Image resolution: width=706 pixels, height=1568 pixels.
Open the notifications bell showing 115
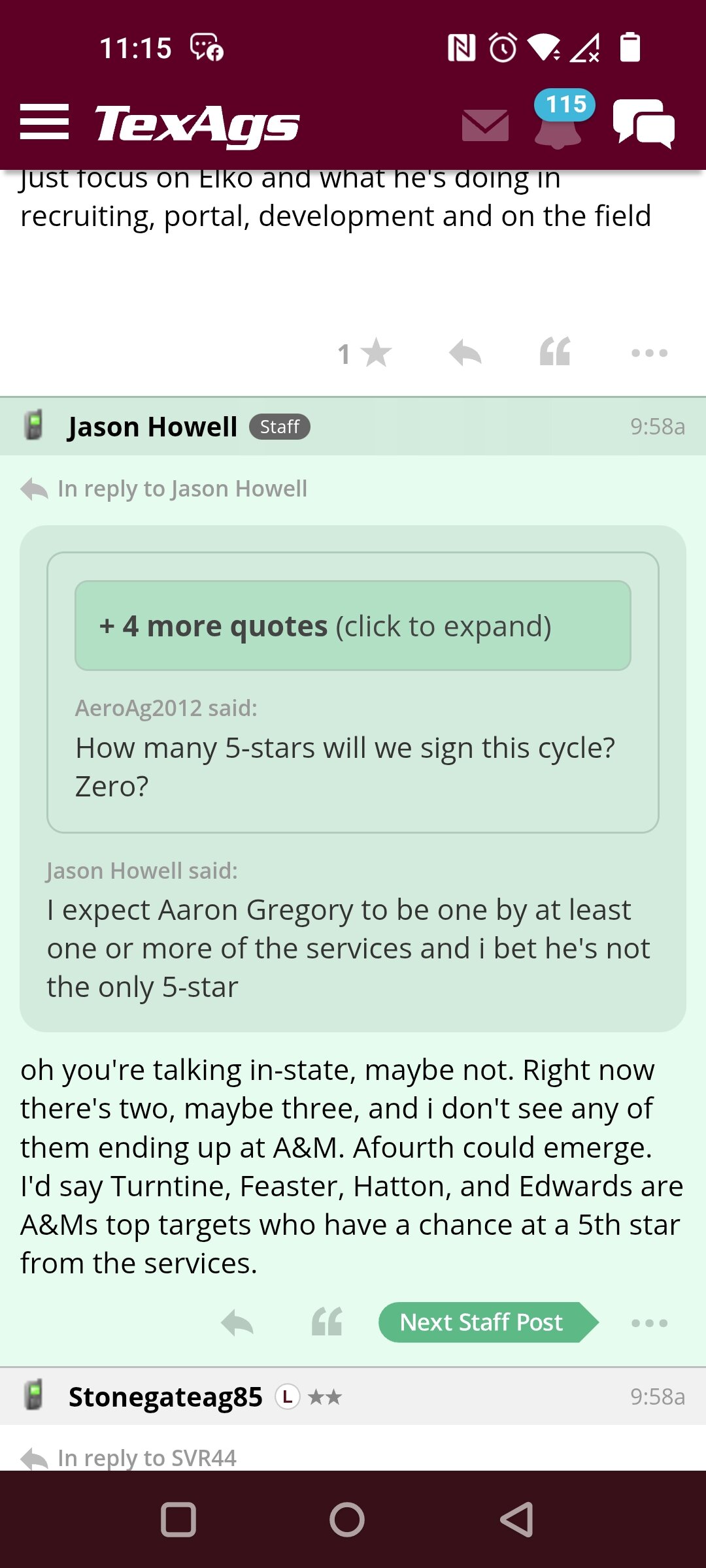coord(560,119)
